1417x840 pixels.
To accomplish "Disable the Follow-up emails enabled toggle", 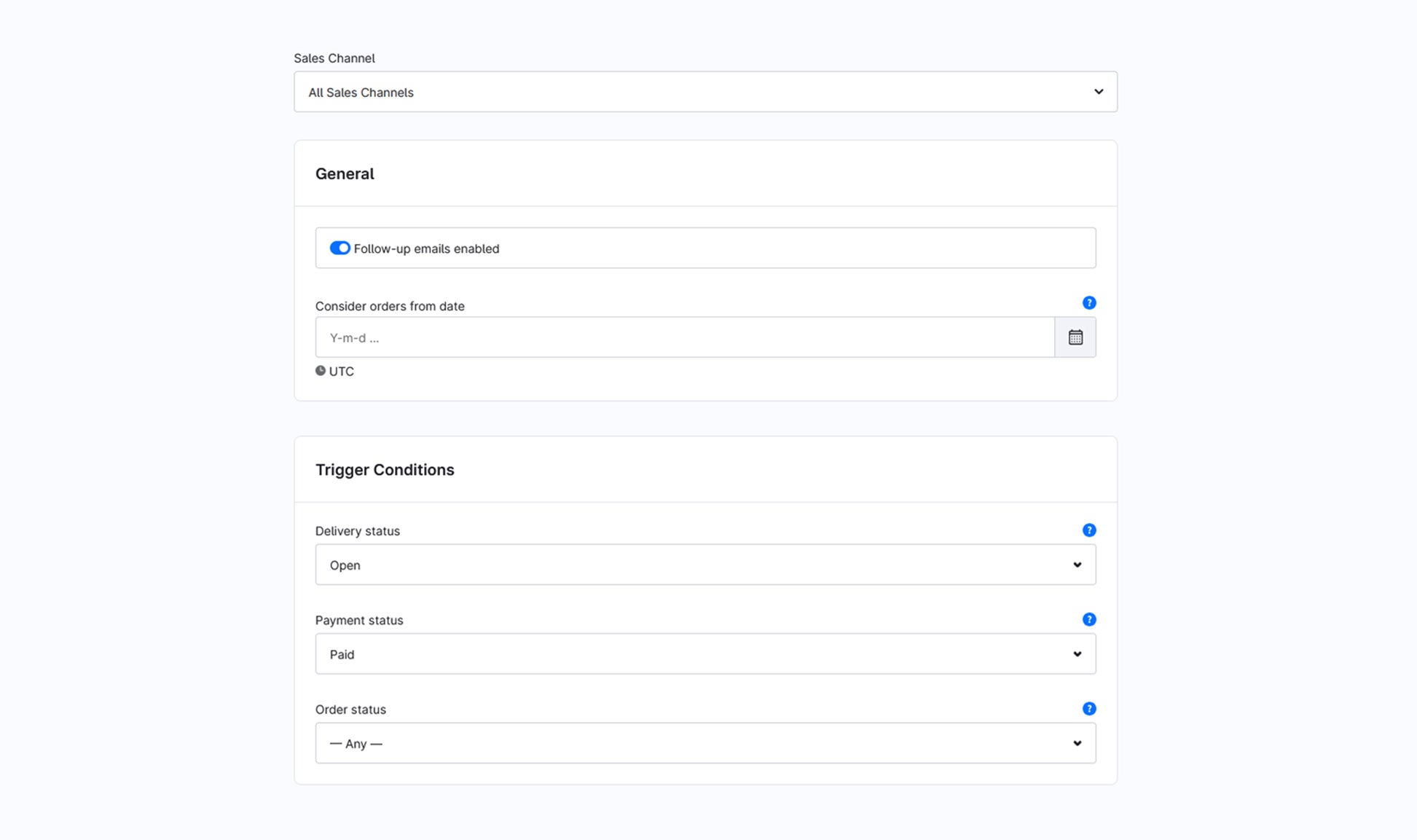I will (339, 248).
